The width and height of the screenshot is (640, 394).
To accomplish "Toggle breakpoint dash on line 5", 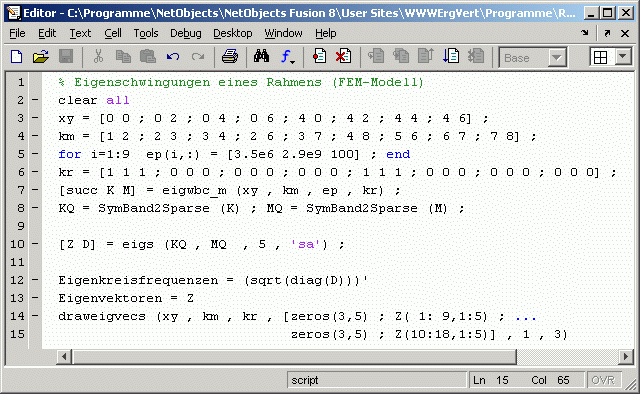I will 35,154.
